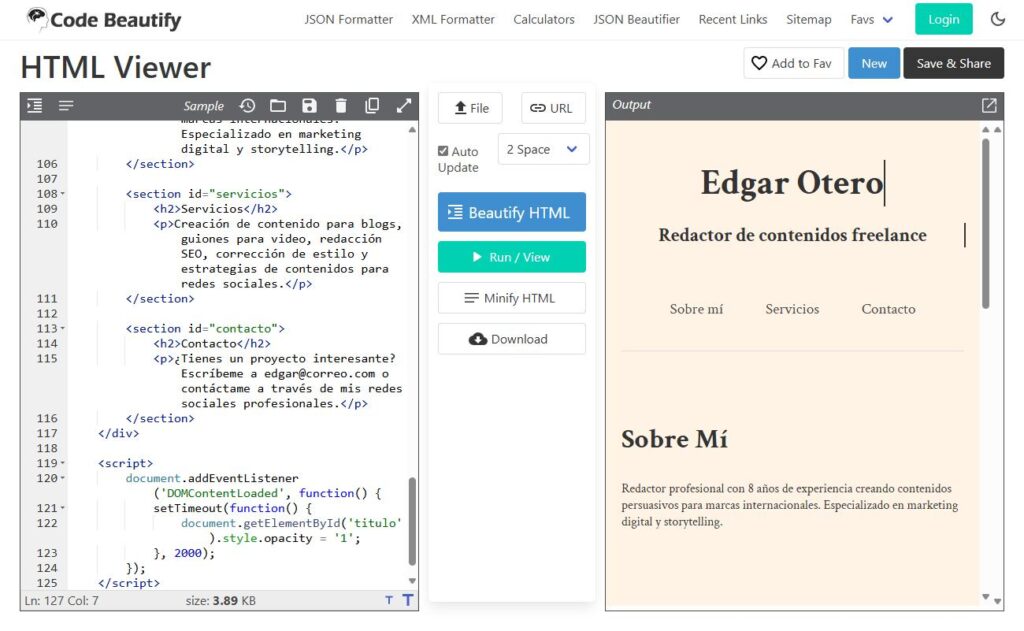
Task: Open the XML Formatter menu item
Action: coord(453,20)
